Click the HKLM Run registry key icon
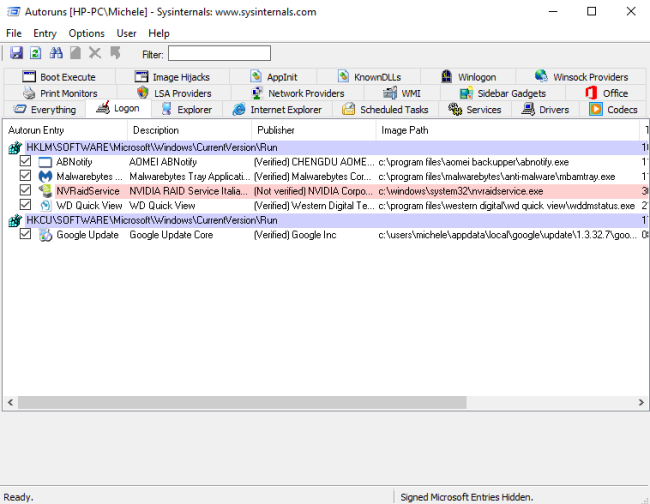Screen dimensions: 650x504 (15, 148)
